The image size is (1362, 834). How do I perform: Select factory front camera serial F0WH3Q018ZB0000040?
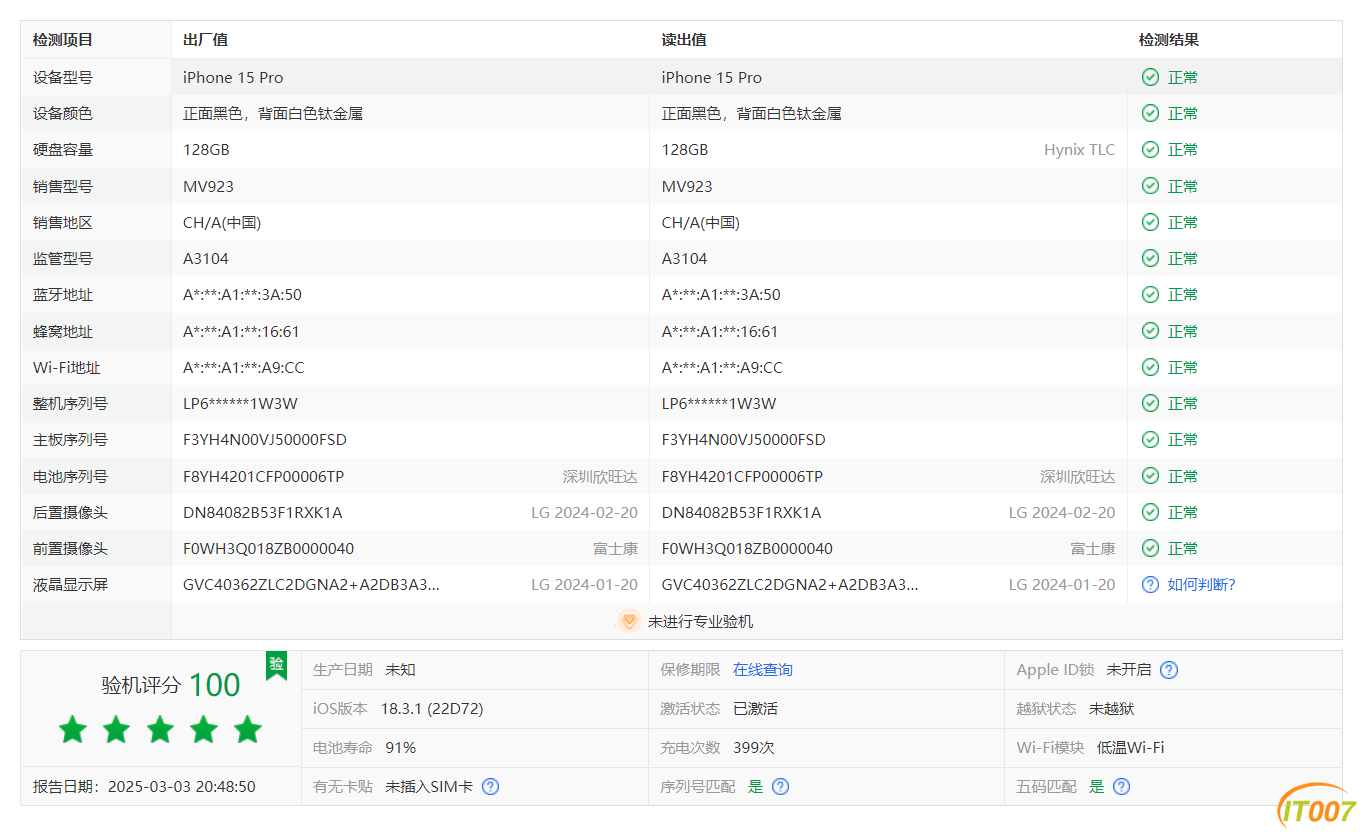268,548
